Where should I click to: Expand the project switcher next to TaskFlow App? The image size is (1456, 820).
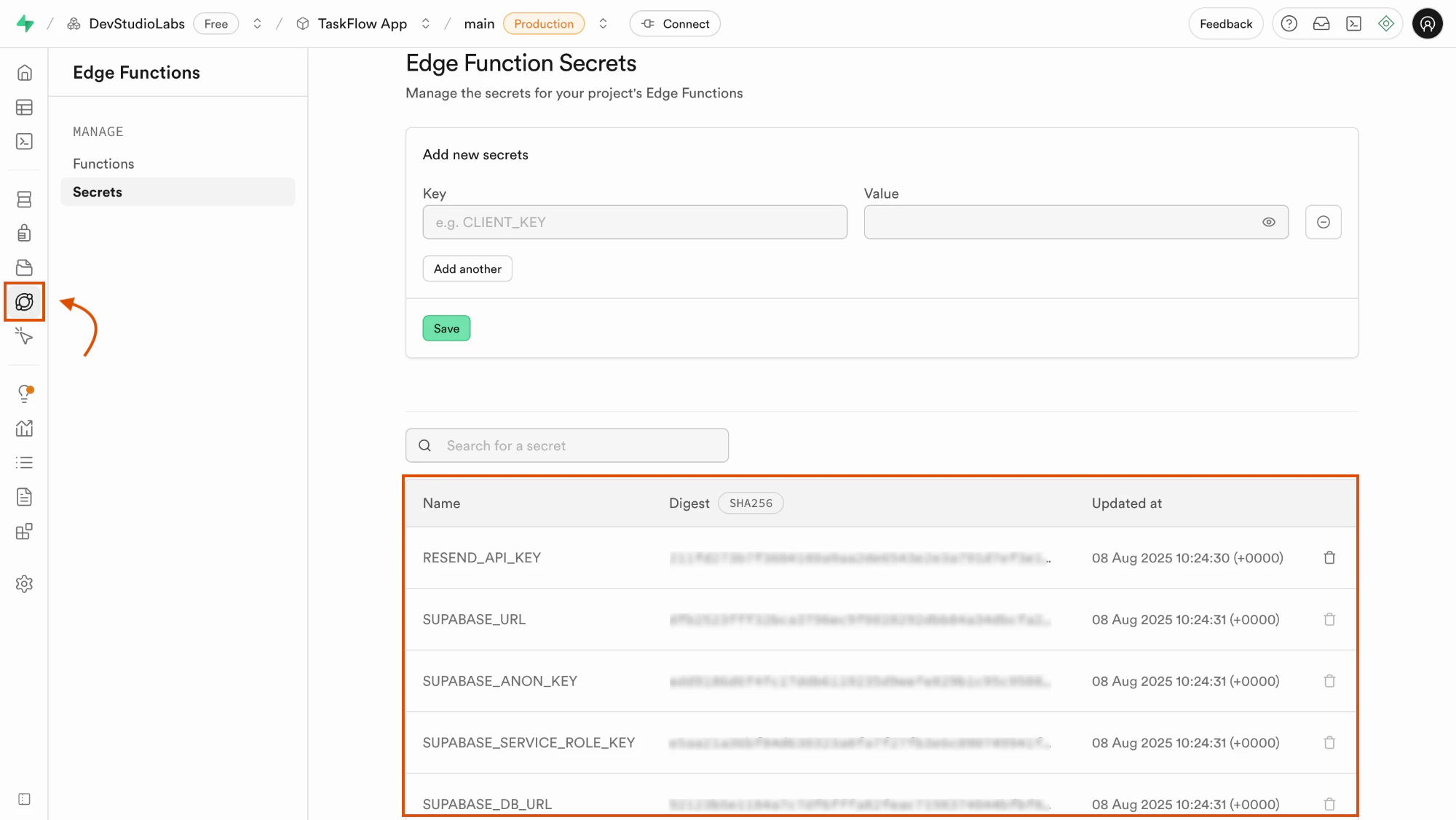[x=426, y=23]
